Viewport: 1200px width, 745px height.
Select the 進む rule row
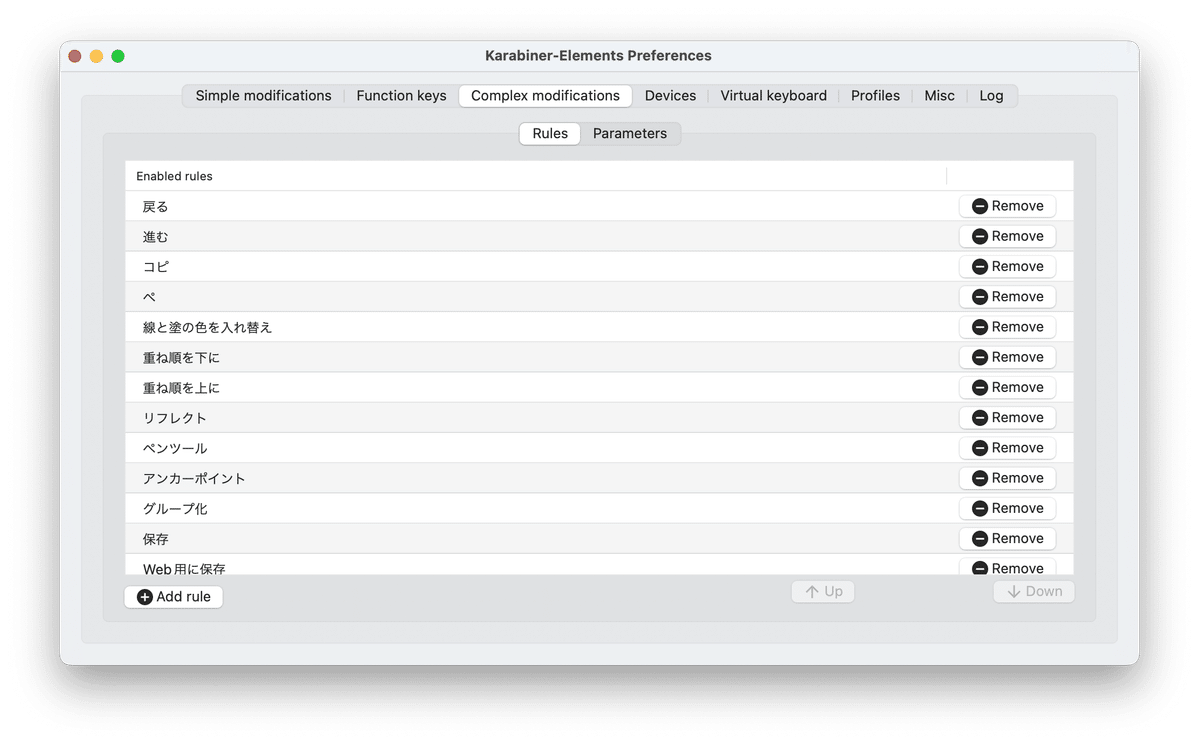(599, 236)
